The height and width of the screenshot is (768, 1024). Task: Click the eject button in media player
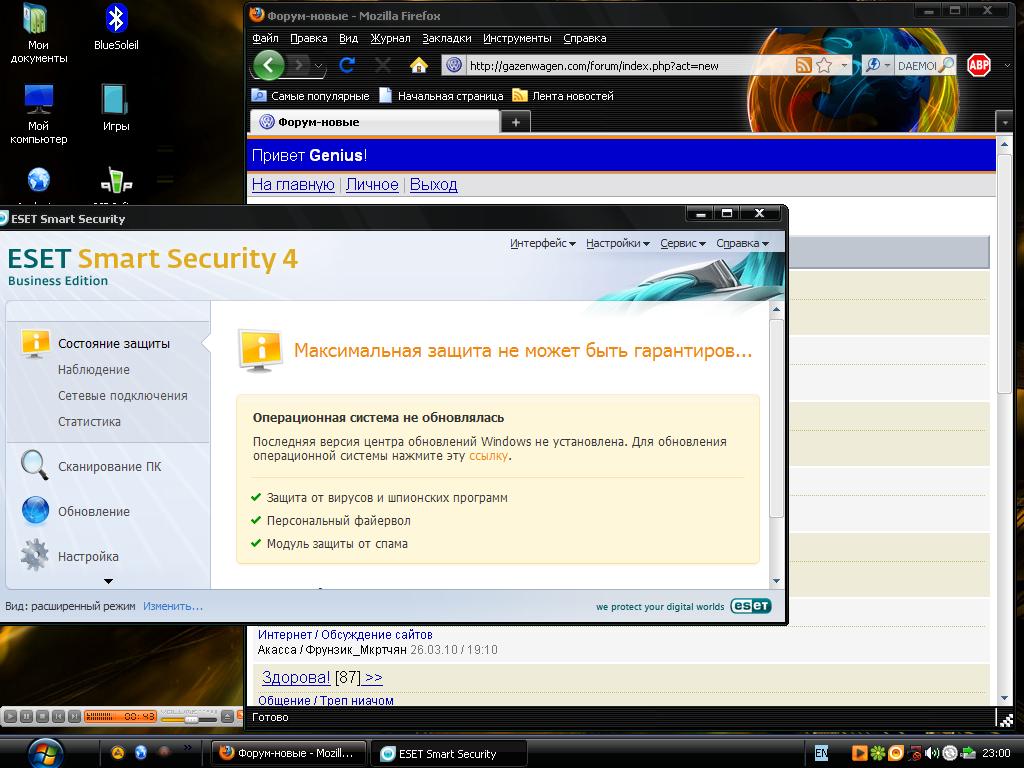227,716
